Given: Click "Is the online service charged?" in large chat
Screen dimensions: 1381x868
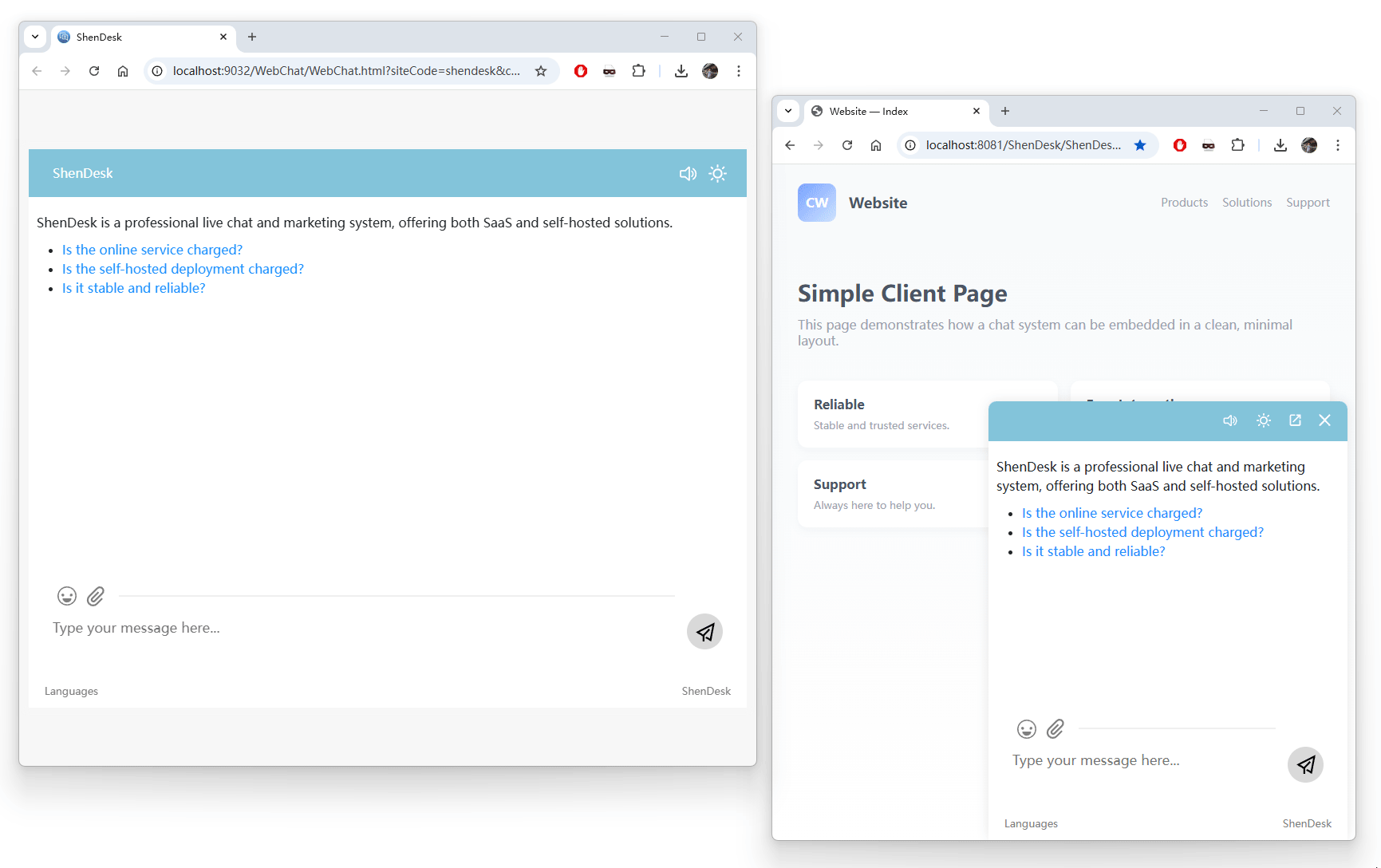Looking at the screenshot, I should pyautogui.click(x=152, y=250).
